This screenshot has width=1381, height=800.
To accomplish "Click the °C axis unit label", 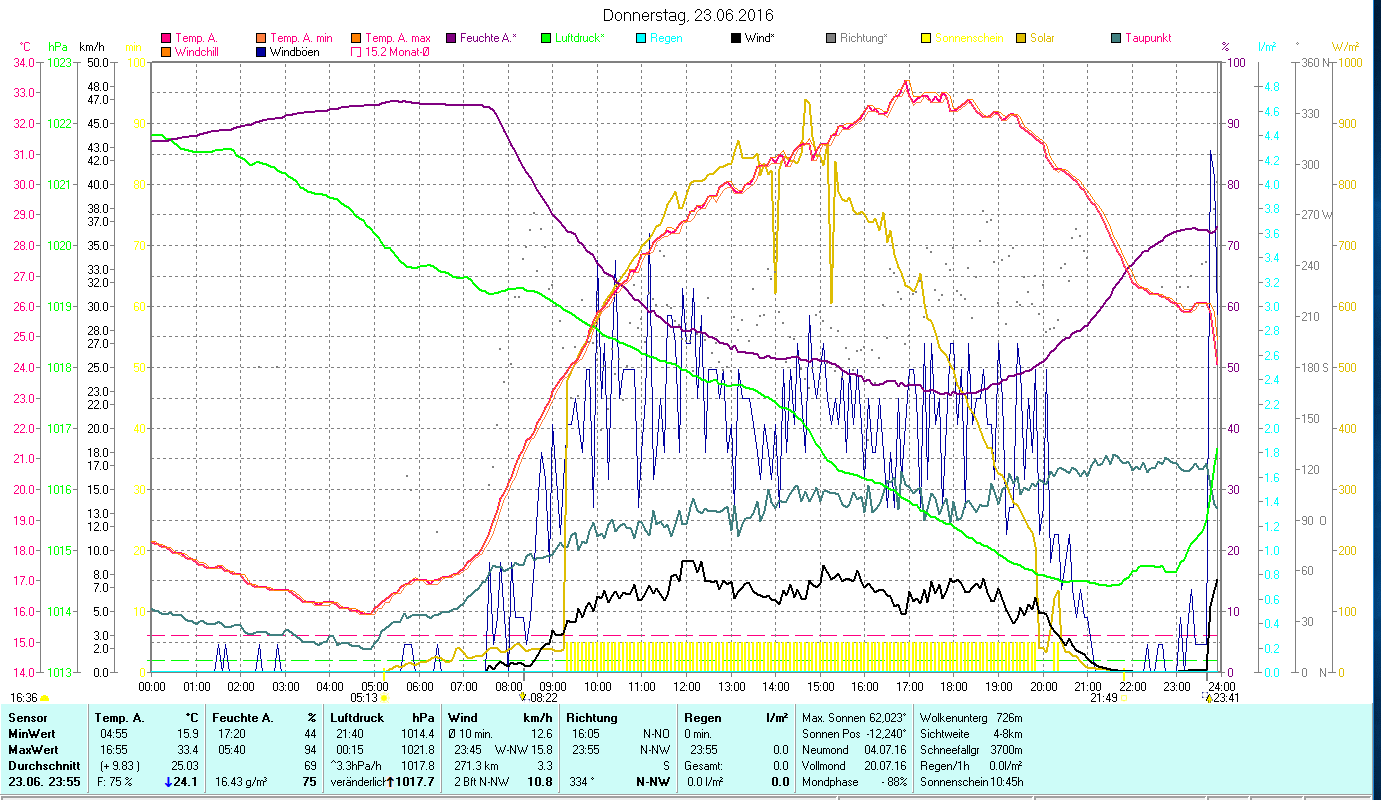I will click(x=25, y=47).
